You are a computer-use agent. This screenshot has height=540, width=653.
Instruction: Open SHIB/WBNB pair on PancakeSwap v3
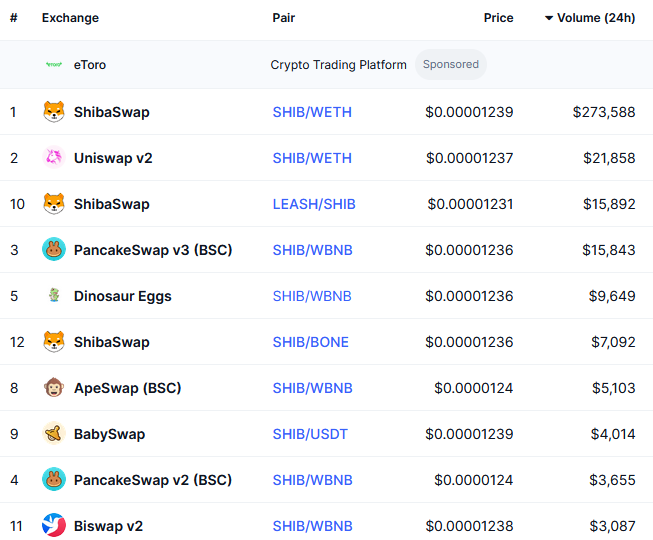[x=312, y=250]
